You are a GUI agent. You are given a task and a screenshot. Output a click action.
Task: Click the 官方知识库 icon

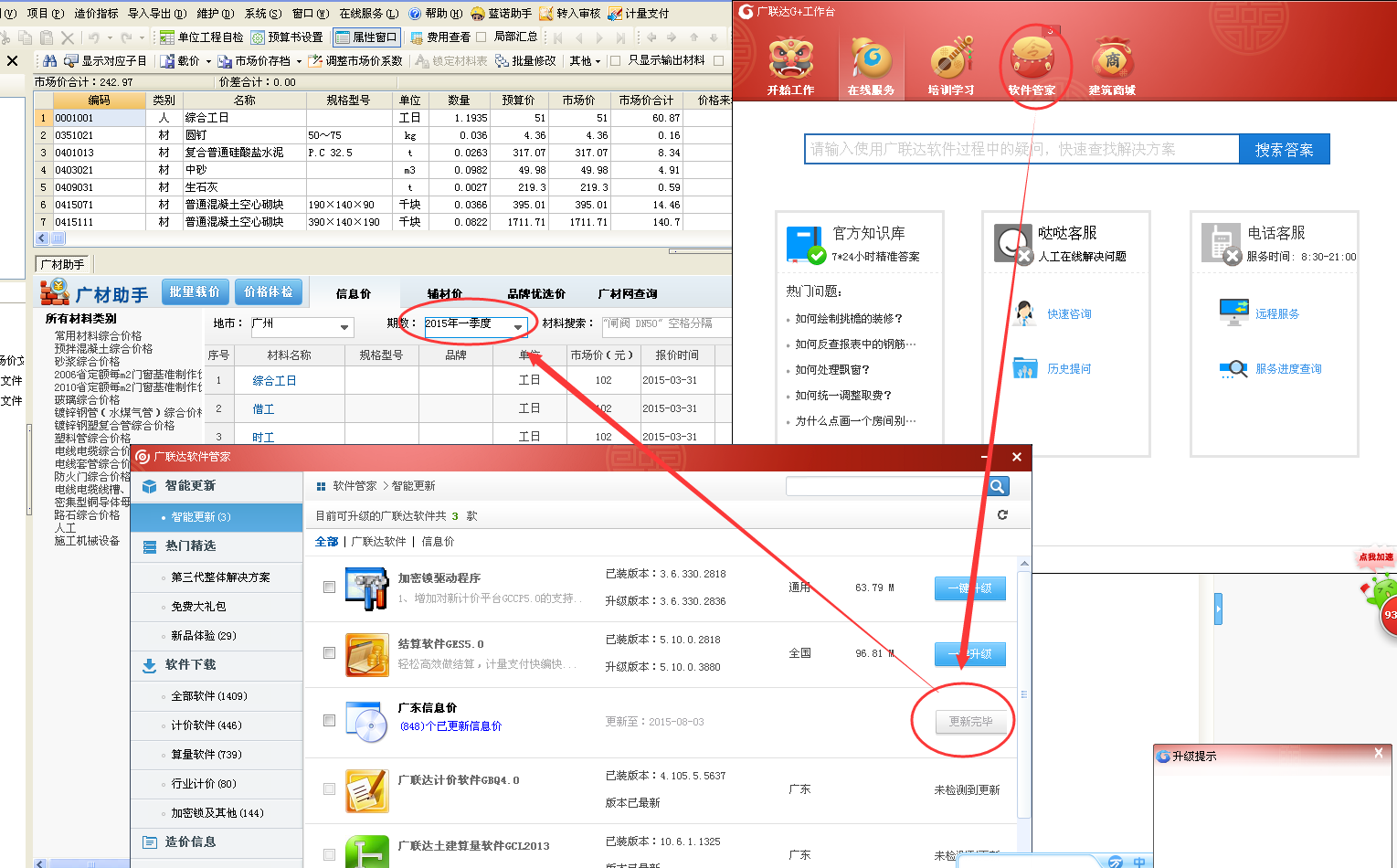pos(806,244)
